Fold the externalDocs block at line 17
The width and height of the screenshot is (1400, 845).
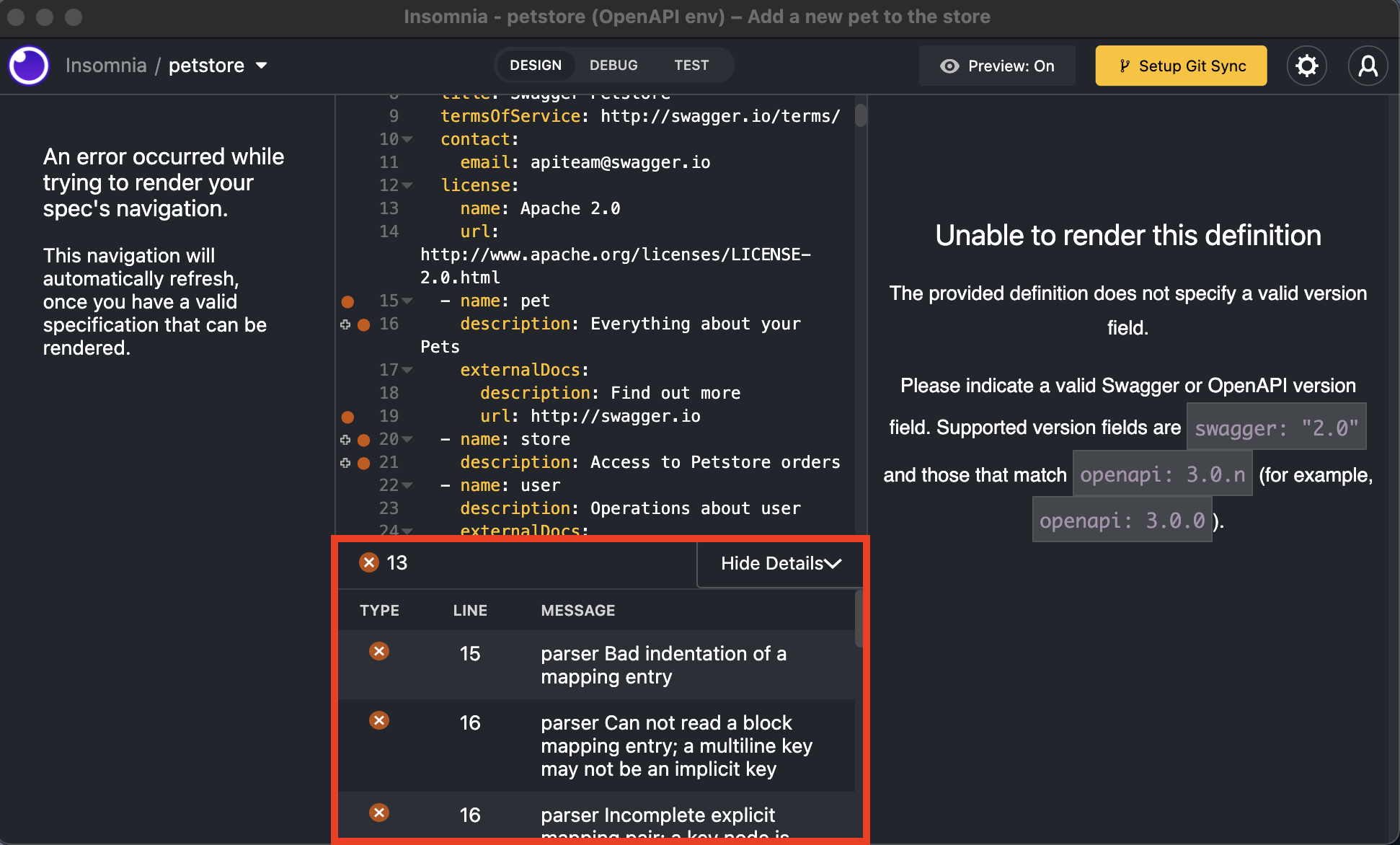[x=407, y=370]
